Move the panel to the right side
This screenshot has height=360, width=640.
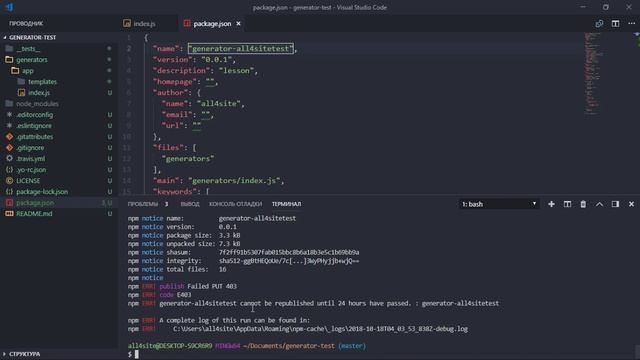tap(615, 204)
